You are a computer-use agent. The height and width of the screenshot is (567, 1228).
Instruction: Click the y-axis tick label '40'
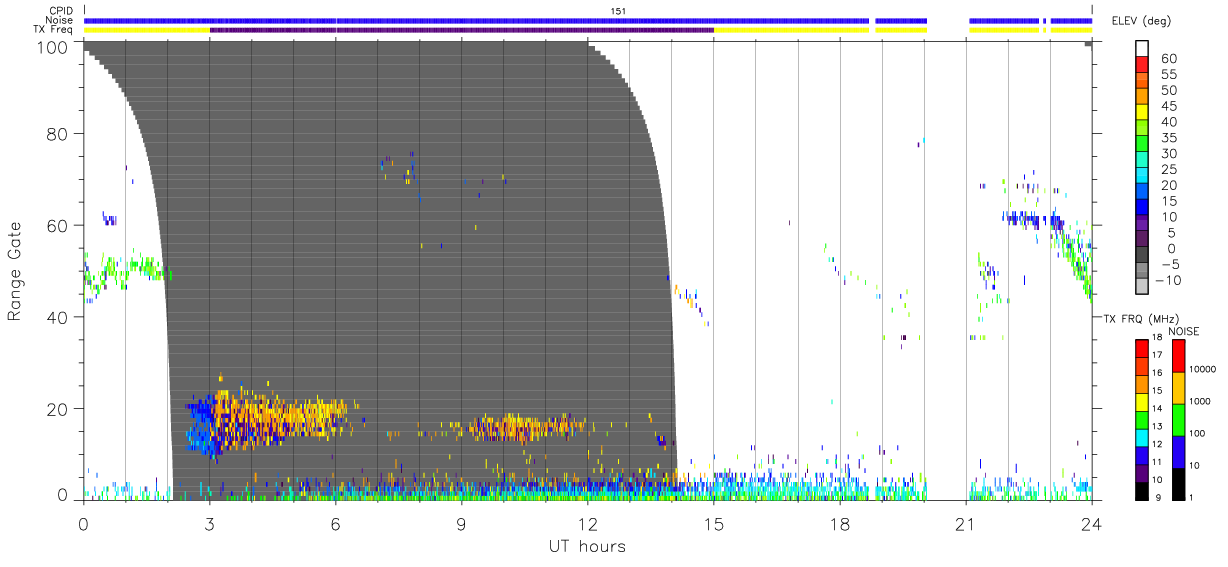click(59, 318)
